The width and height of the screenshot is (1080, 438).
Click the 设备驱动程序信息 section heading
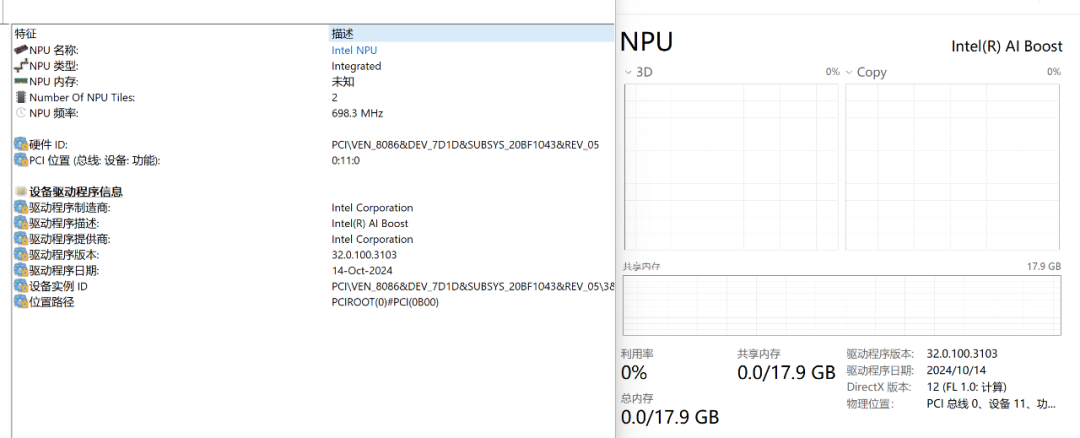[x=76, y=191]
